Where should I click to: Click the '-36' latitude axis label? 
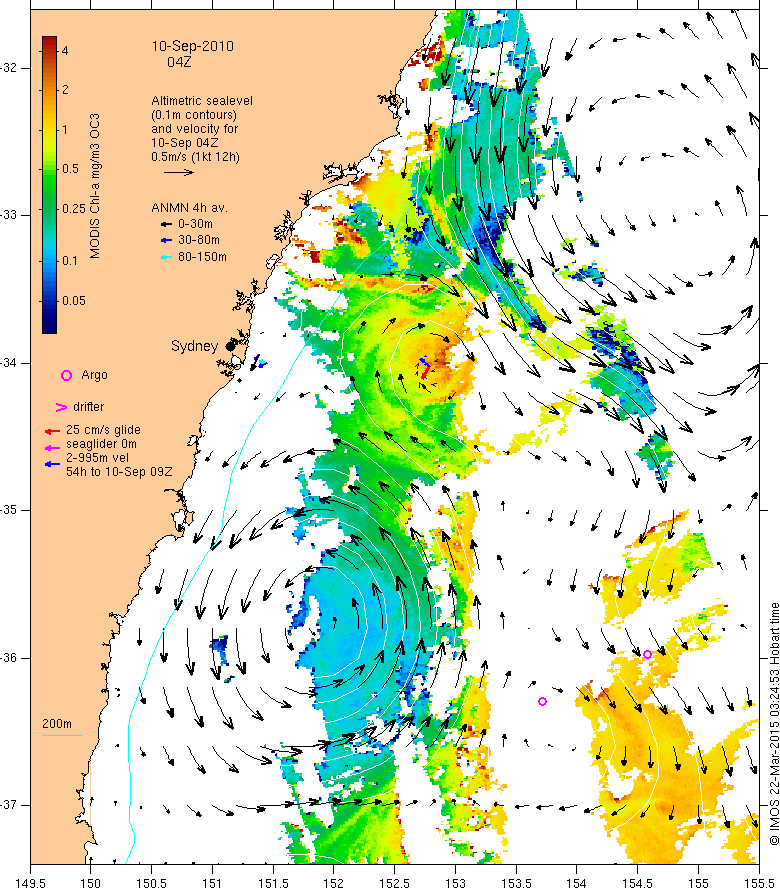[x=9, y=658]
